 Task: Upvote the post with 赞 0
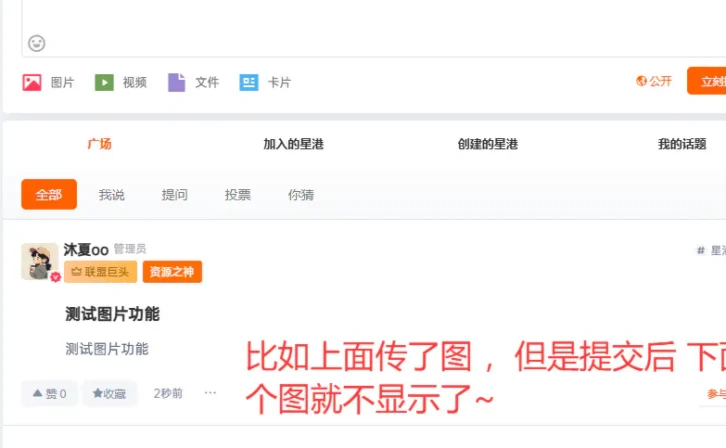[50, 393]
